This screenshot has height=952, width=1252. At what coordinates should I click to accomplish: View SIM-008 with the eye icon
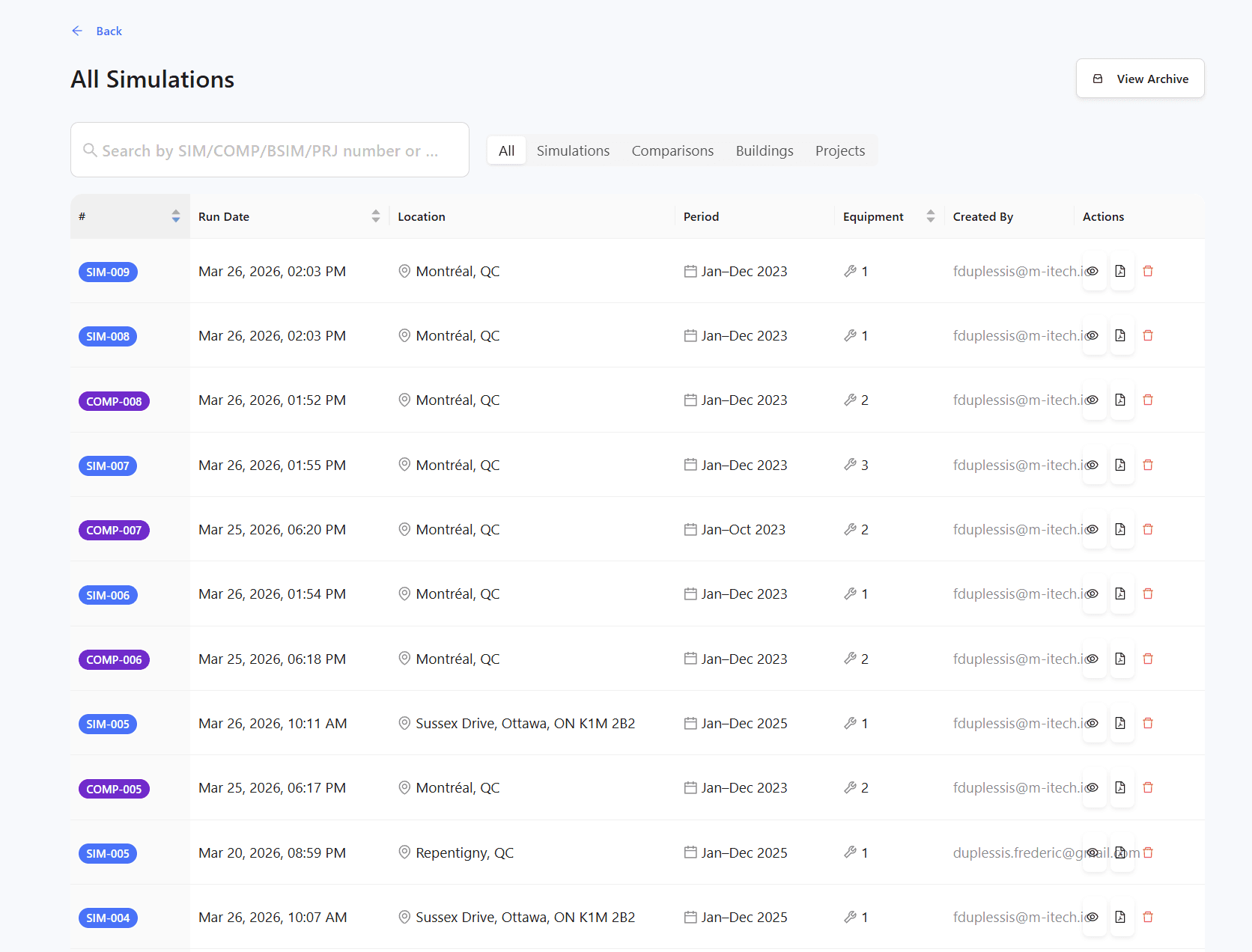click(x=1093, y=335)
